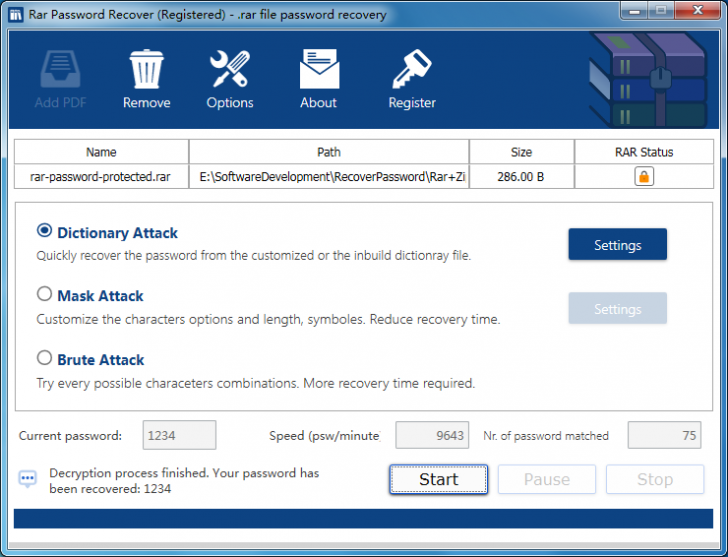Viewport: 728px width, 557px height.
Task: Click the 'Speed (psw/minute' label
Action: coord(325,435)
